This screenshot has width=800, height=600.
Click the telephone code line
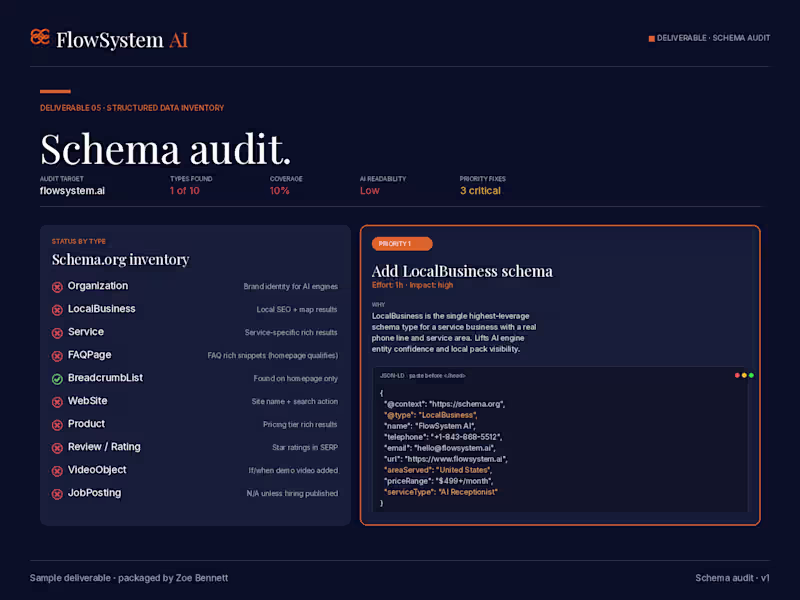coord(443,437)
